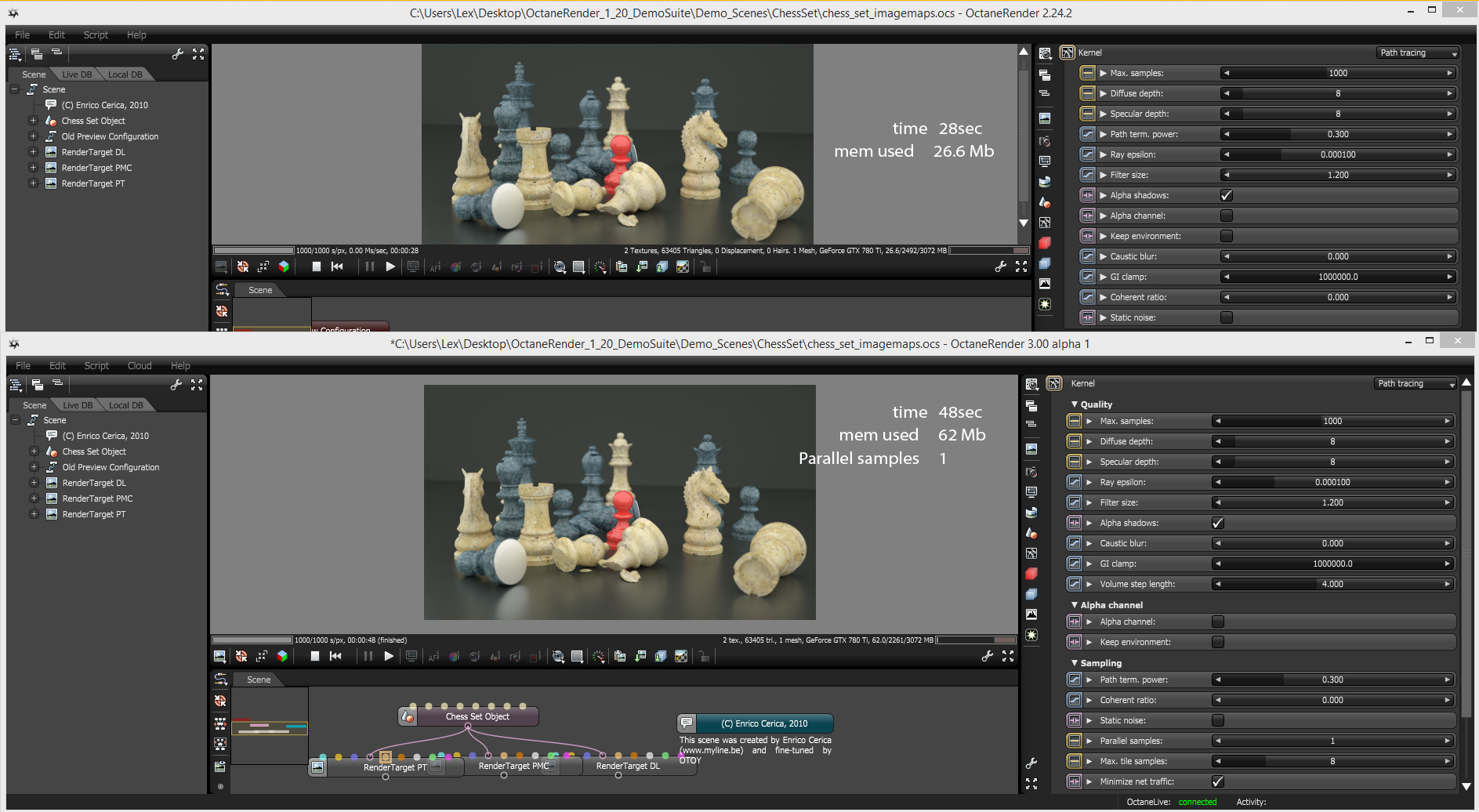Click the auto-focus picker icon in the 2.24.2 toolbar
This screenshot has width=1479, height=812.
[x=435, y=267]
